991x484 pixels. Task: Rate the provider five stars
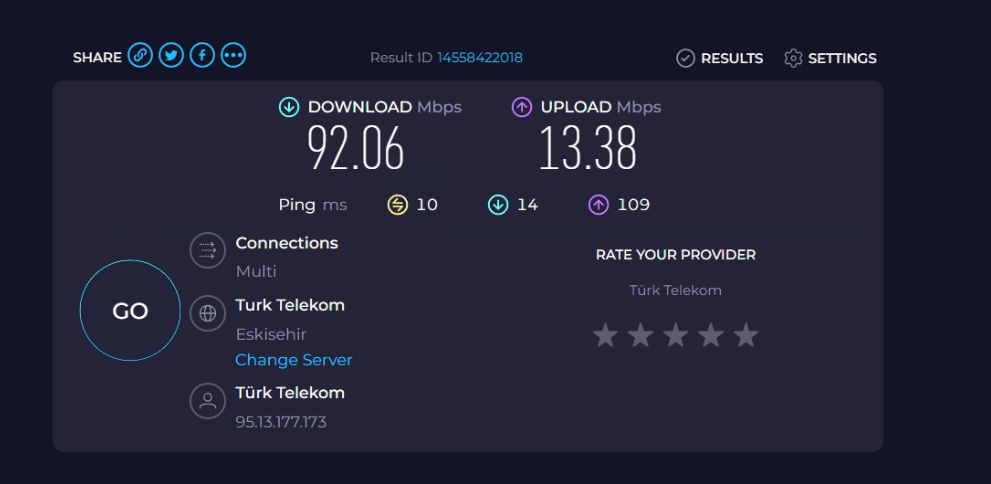pos(745,335)
